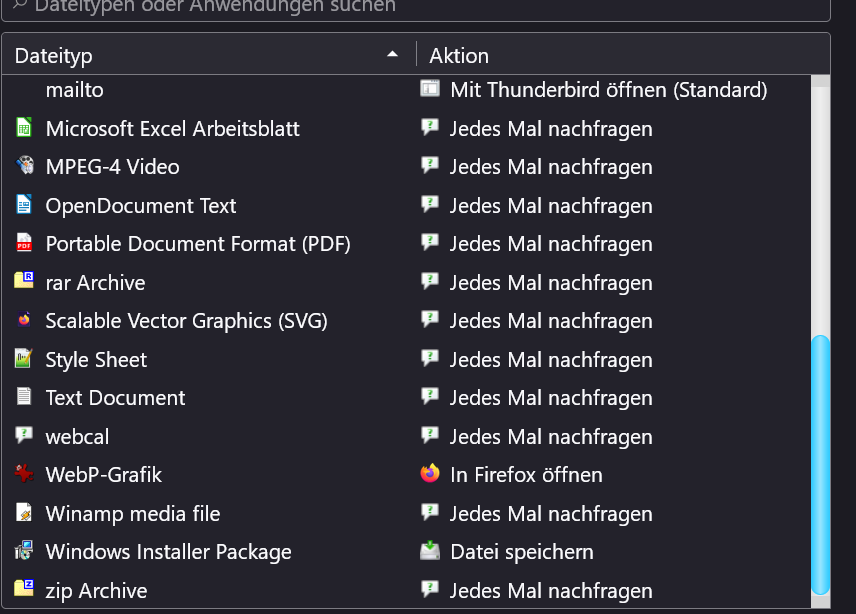
Task: Click the Style Sheet file icon
Action: tap(24, 359)
